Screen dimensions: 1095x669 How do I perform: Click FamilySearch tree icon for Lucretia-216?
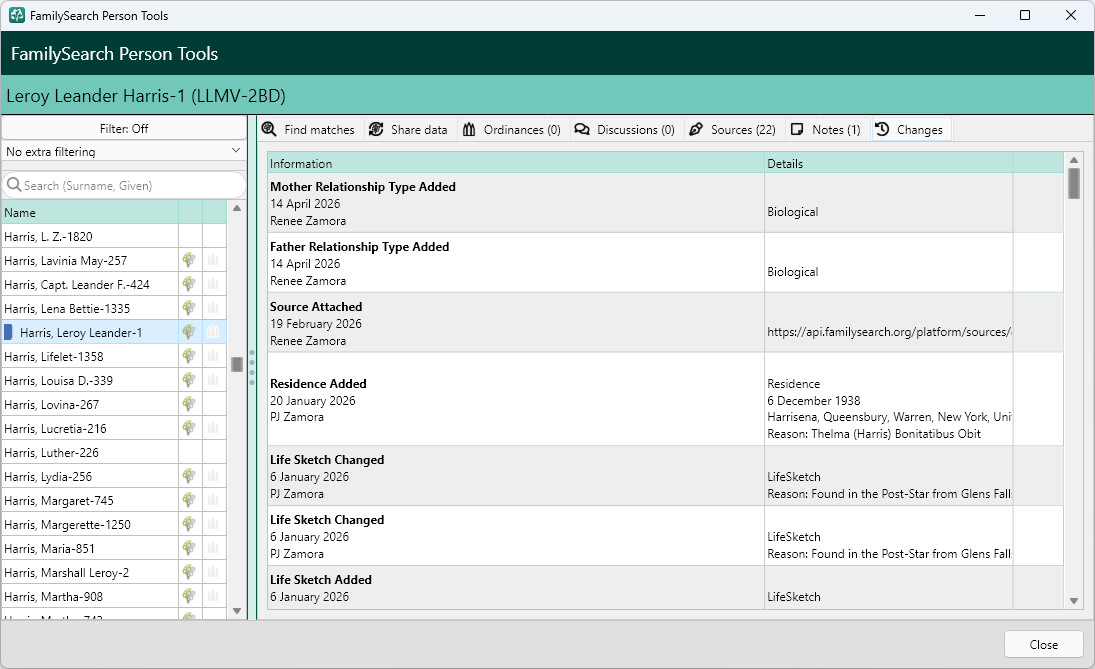(189, 428)
